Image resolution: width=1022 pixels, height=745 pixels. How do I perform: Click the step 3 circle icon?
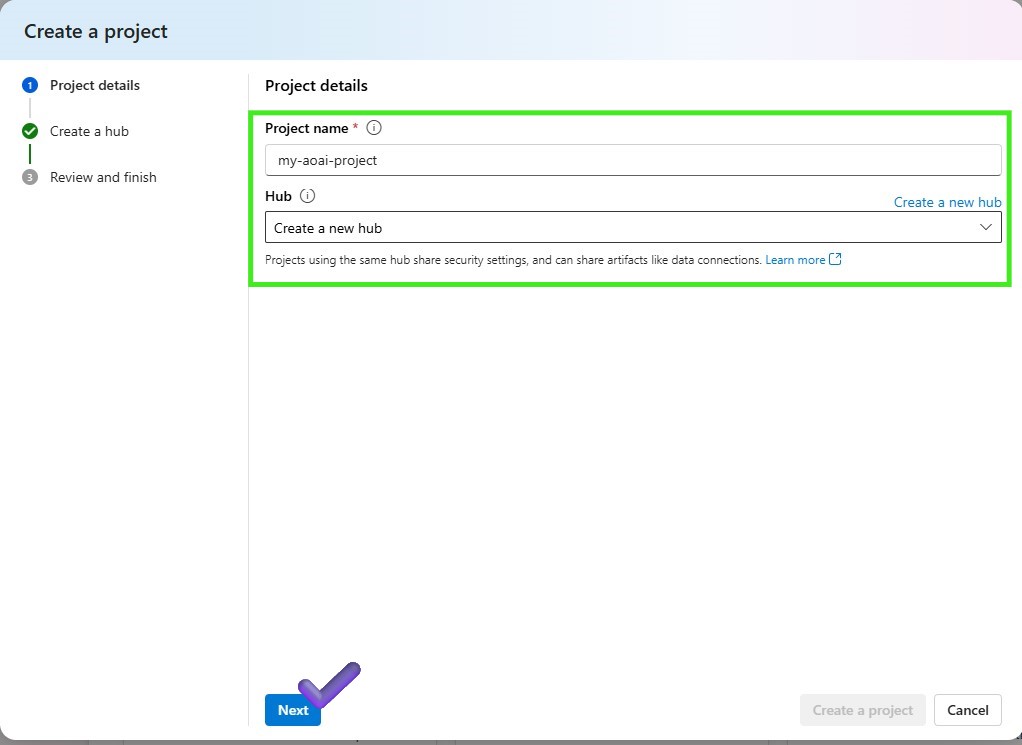point(30,177)
